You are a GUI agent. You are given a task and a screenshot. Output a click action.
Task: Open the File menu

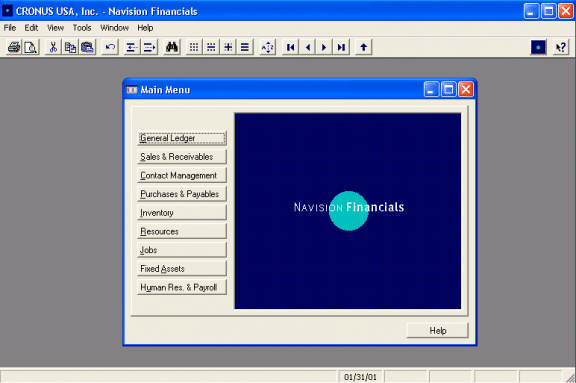point(10,28)
